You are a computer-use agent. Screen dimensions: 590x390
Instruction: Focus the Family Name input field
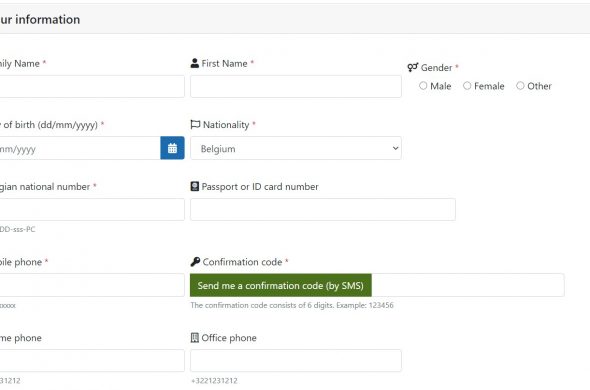pyautogui.click(x=92, y=87)
